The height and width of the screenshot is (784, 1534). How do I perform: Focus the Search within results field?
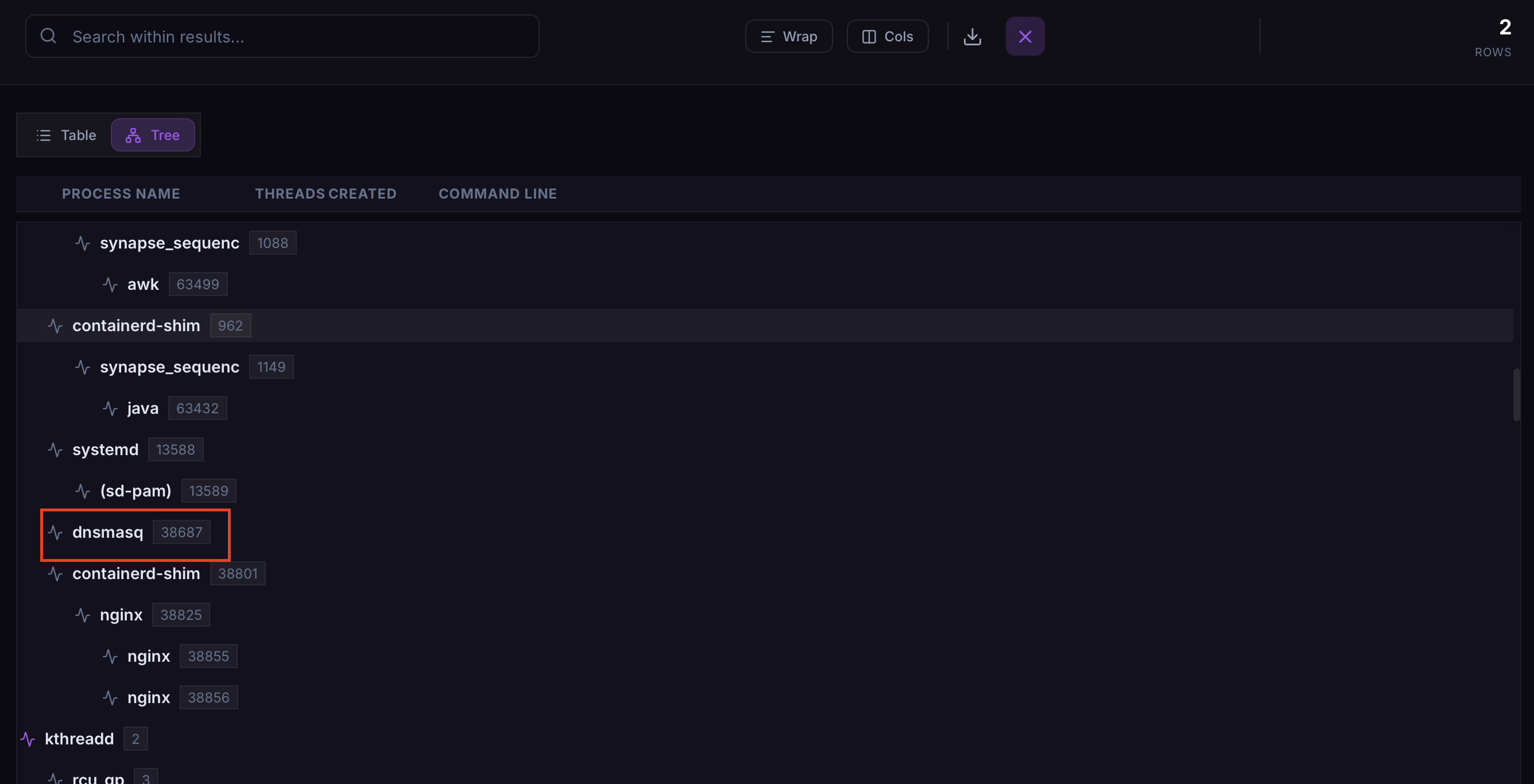pos(298,37)
